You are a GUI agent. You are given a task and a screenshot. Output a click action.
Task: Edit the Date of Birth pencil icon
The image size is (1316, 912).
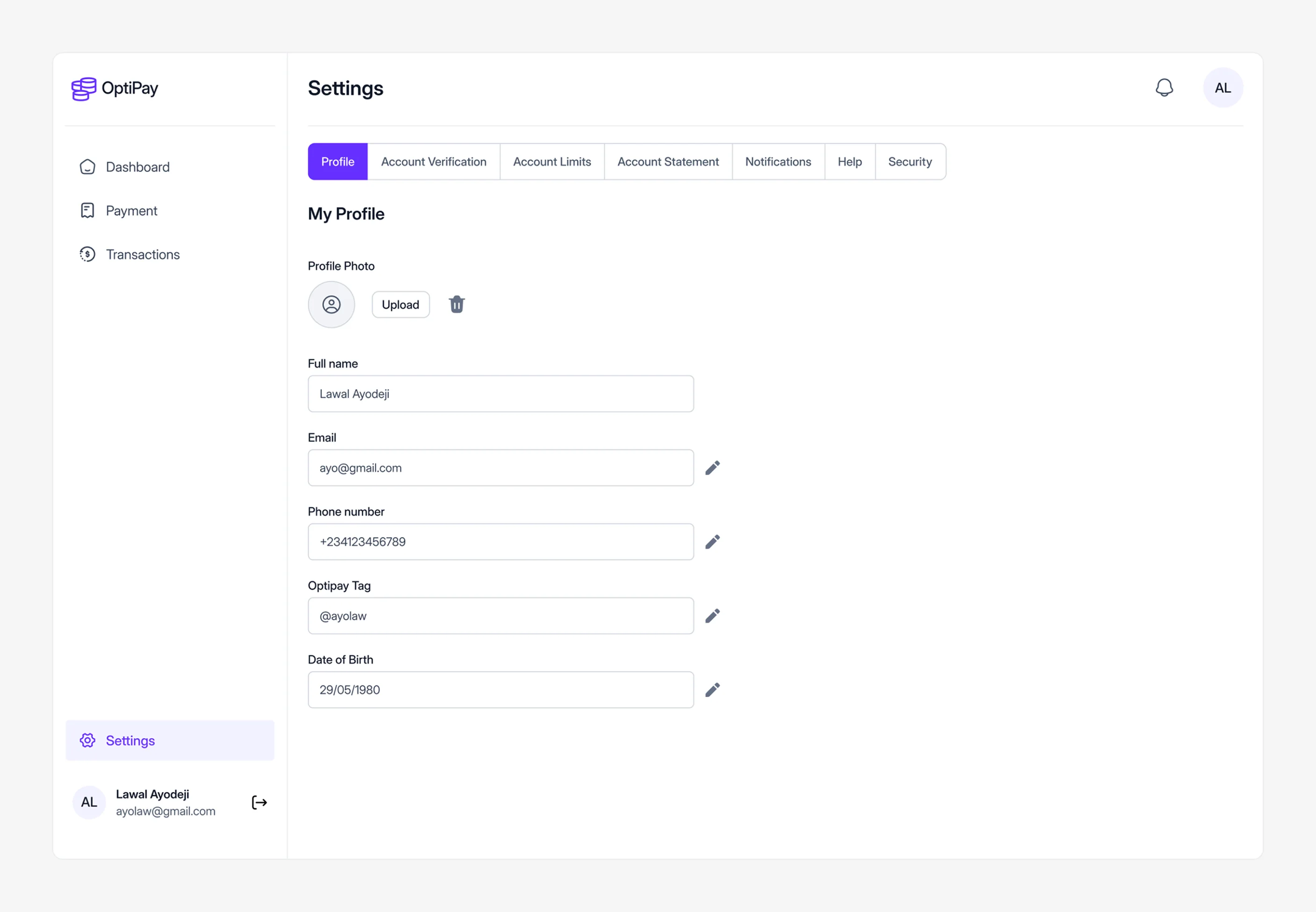tap(713, 690)
